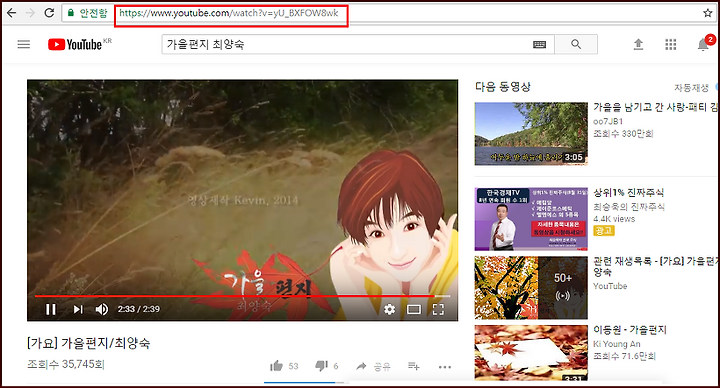The image size is (720, 388).
Task: Open the video upload arrow icon
Action: click(x=638, y=45)
